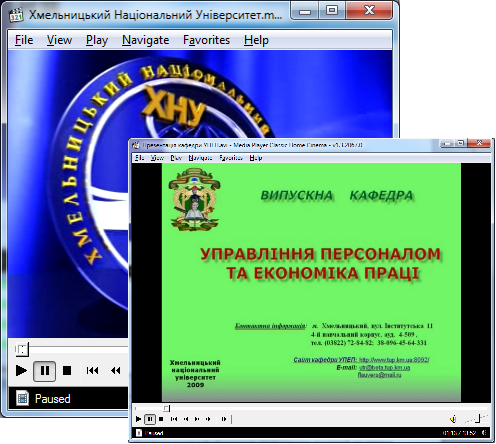Mute audio via speaker icon in front player

453,419
